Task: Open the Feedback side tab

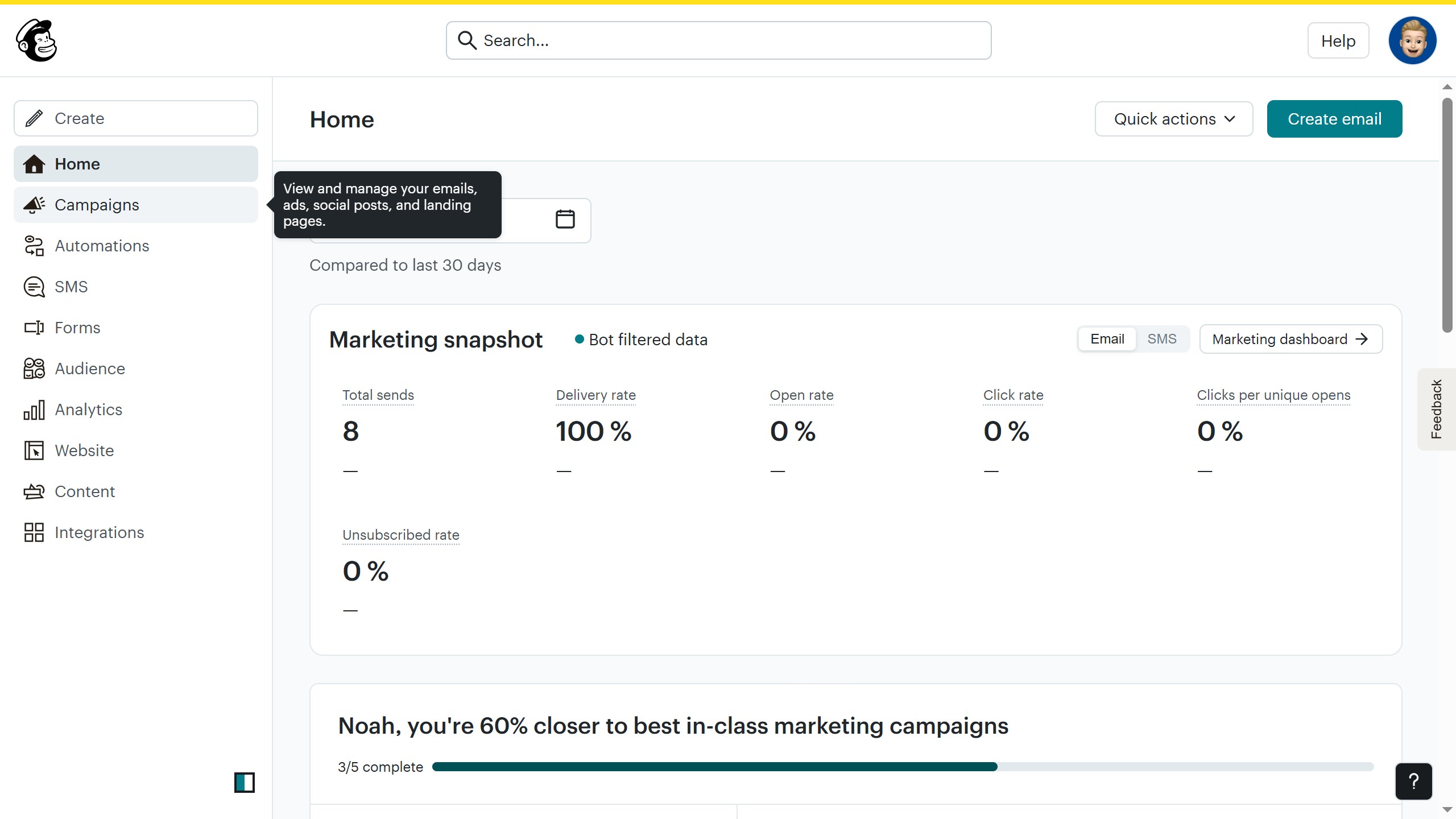Action: 1437,409
